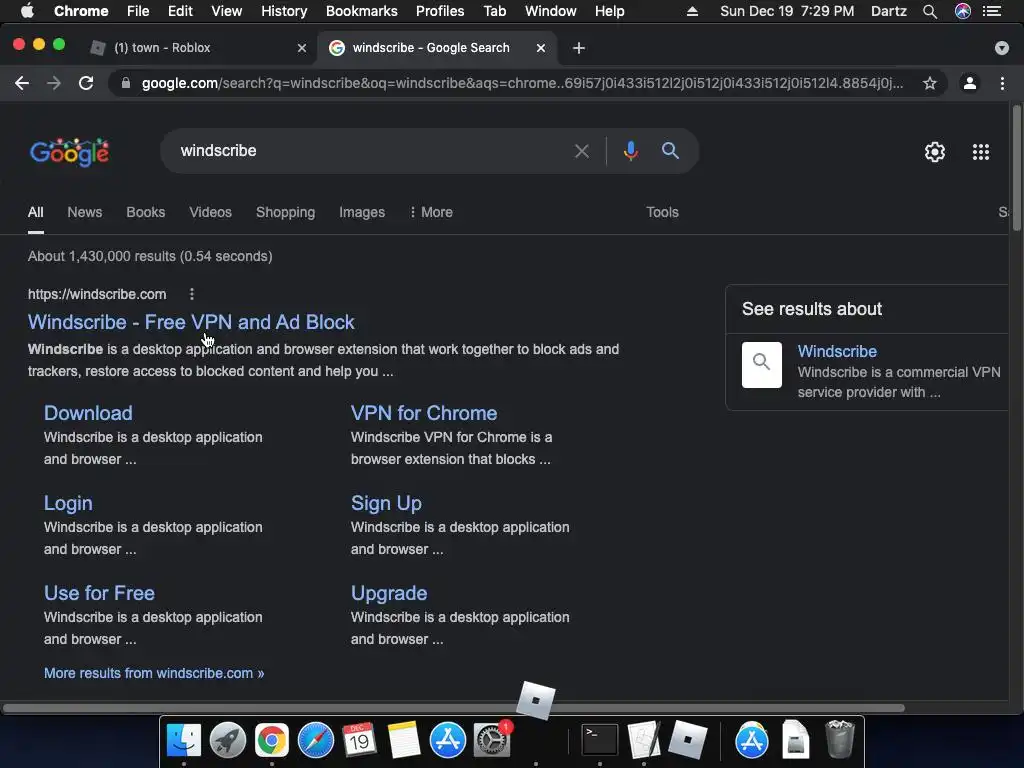The image size is (1024, 768).
Task: Open Notes from the Dock
Action: [404, 740]
